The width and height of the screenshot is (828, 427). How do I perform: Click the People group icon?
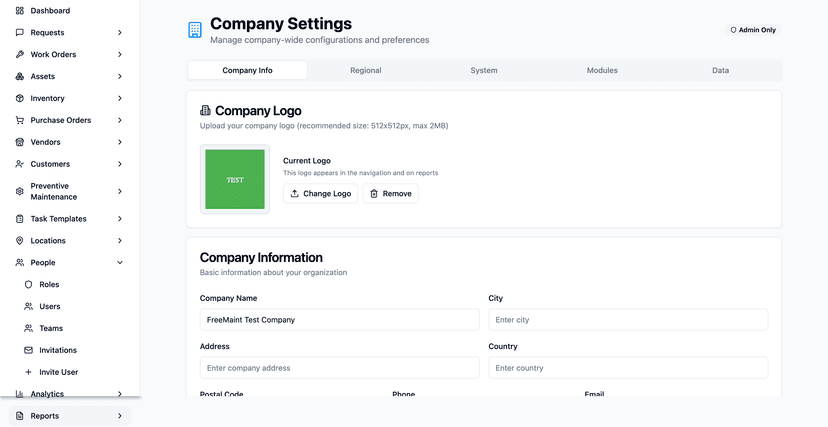[20, 262]
